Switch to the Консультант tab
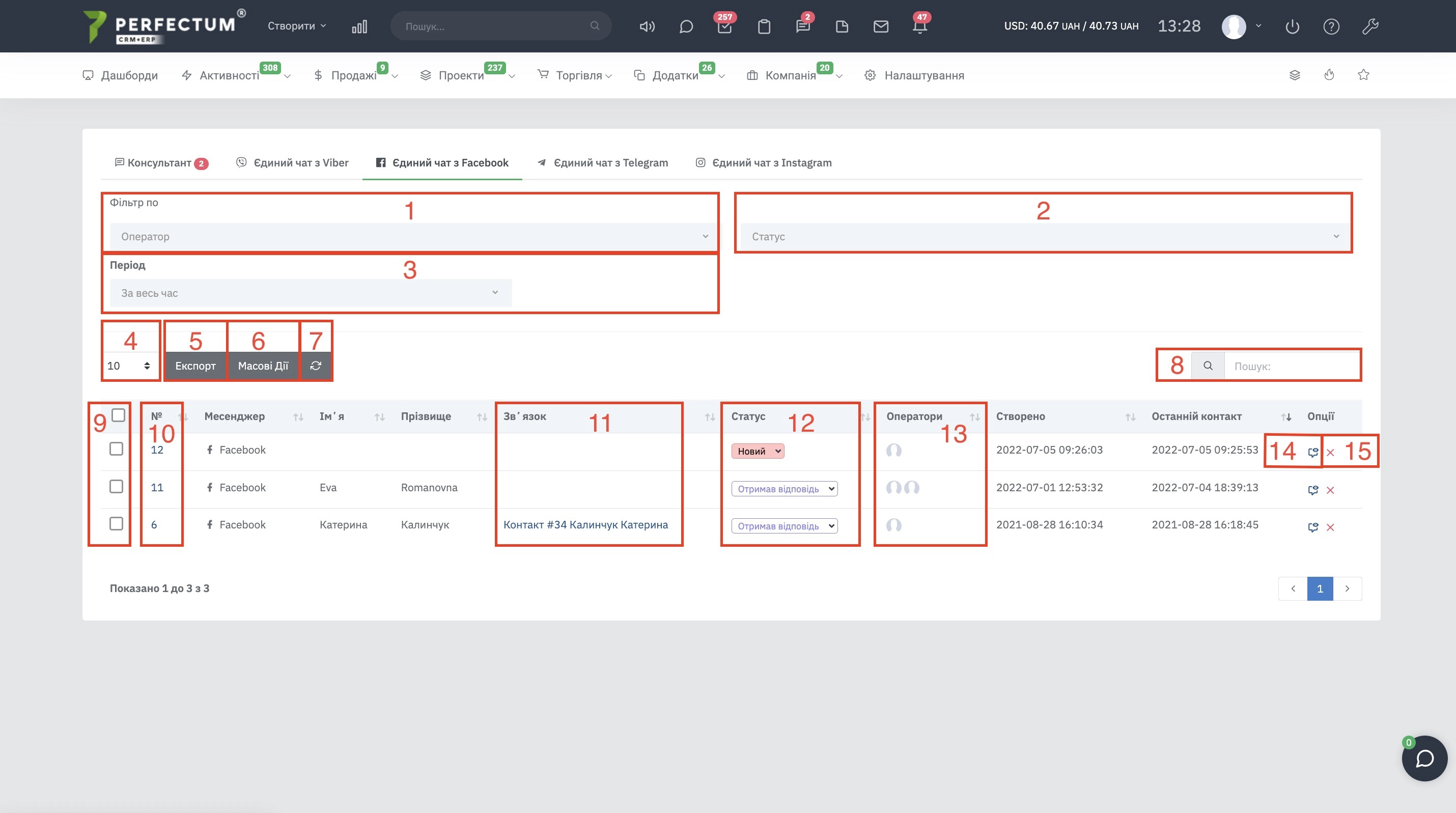The image size is (1456, 813). tap(161, 163)
